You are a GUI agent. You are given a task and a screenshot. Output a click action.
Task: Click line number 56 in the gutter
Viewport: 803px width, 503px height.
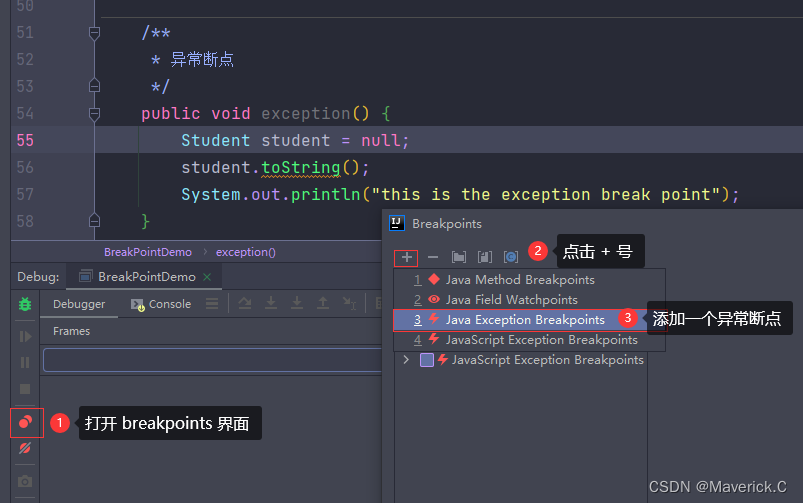[x=25, y=167]
